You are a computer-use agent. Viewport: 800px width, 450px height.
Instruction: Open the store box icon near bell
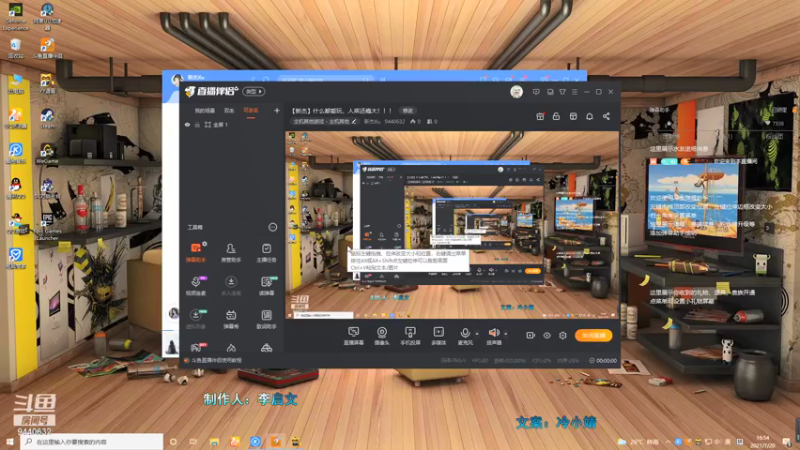573,116
